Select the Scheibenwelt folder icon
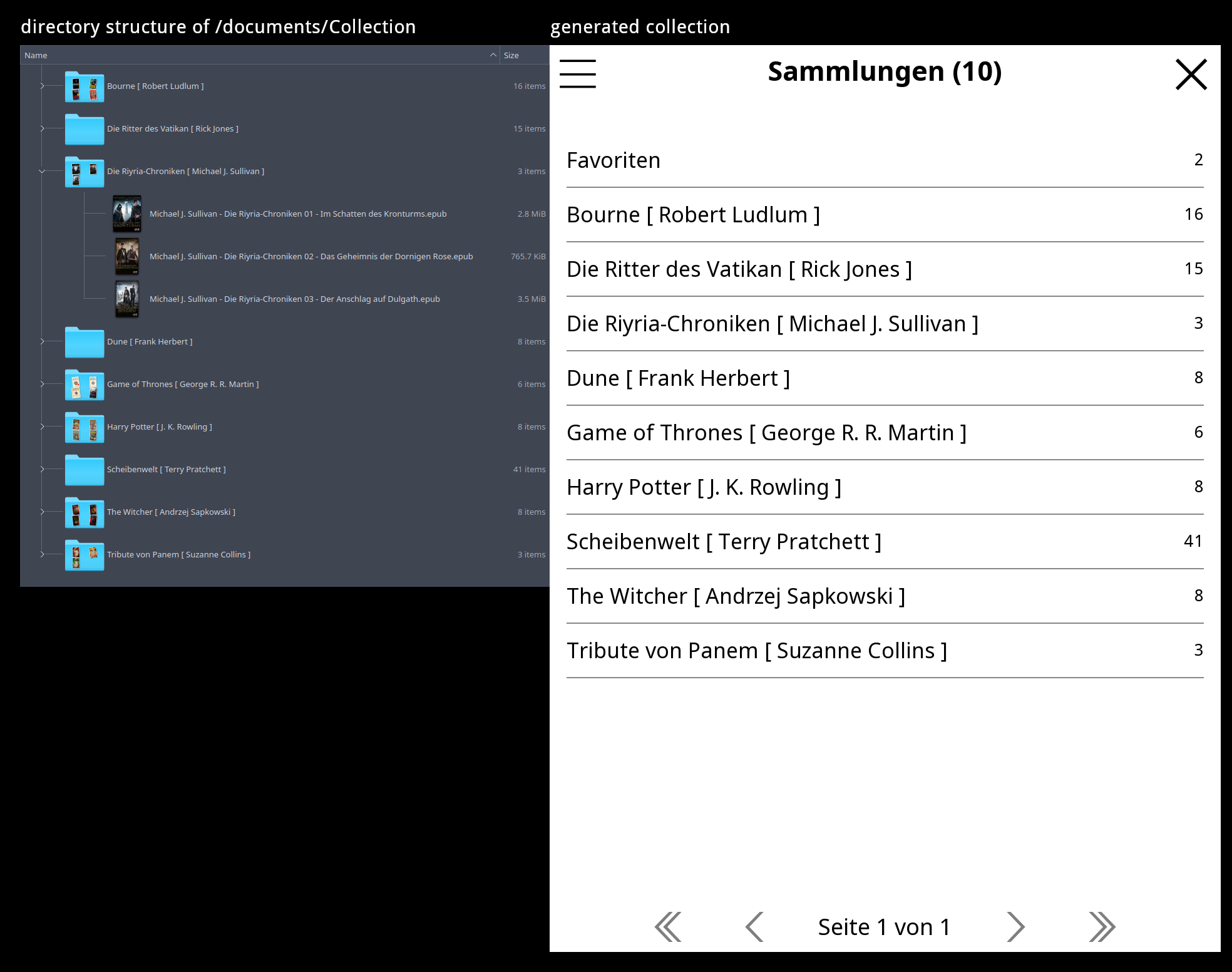Image resolution: width=1232 pixels, height=972 pixels. 85,470
